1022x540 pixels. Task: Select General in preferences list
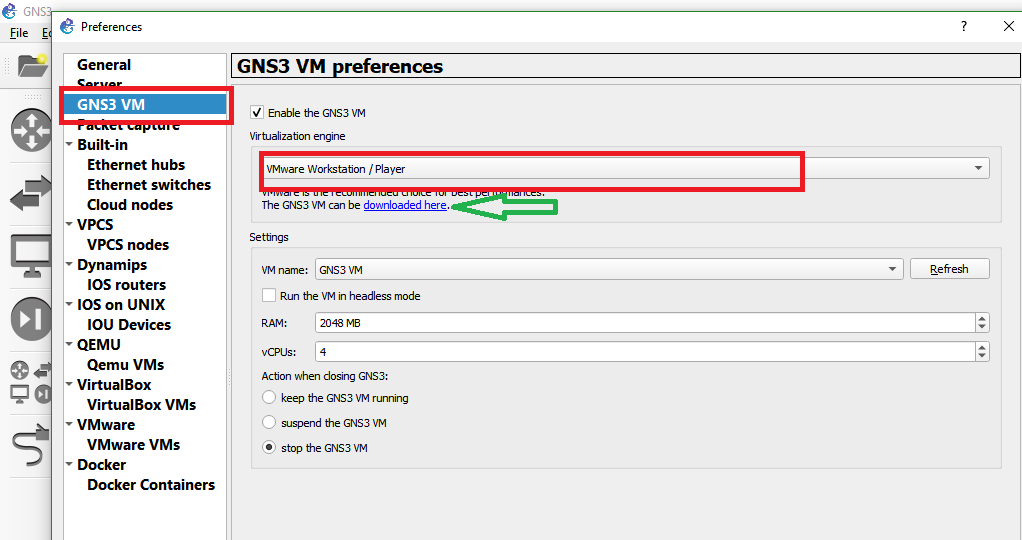[x=104, y=65]
